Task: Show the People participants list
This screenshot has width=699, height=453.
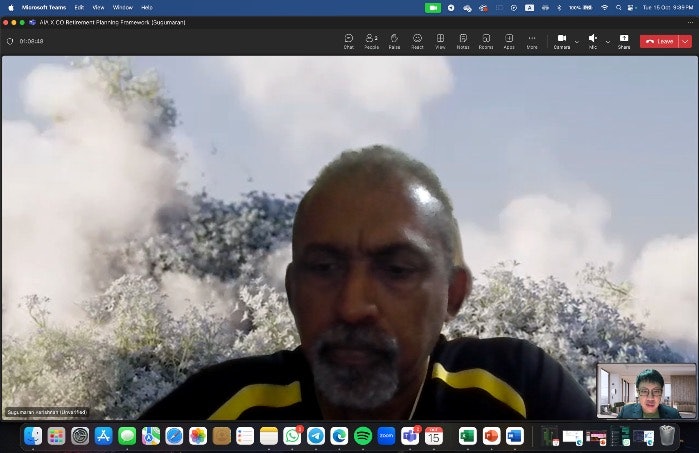Action: point(371,41)
